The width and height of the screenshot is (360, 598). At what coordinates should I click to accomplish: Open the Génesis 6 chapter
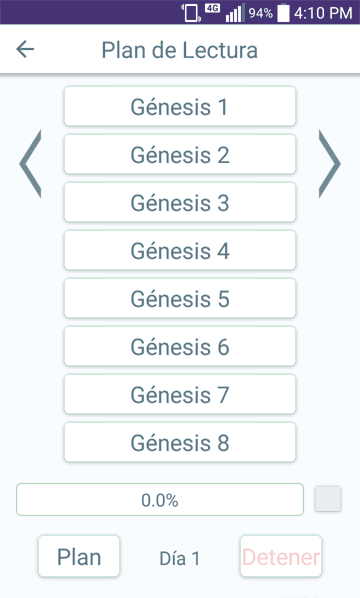pyautogui.click(x=180, y=347)
